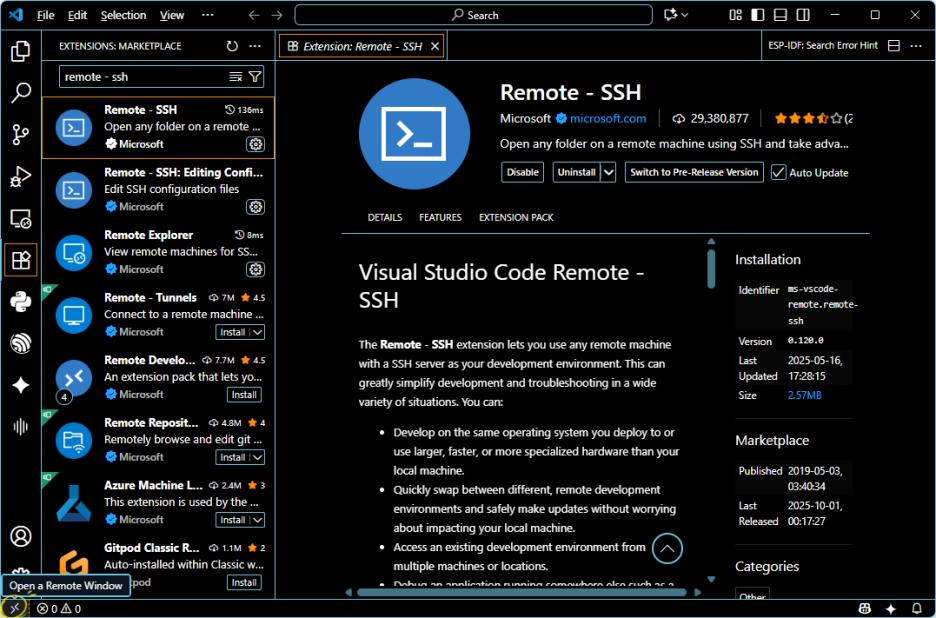Click Switch to Pre-Release Version
Screen dimensions: 936x618
(694, 173)
